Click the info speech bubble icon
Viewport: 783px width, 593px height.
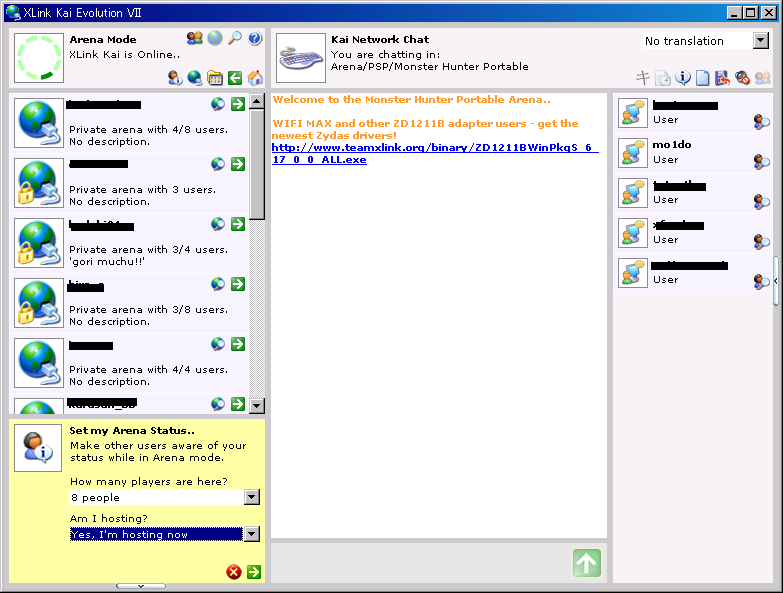point(683,78)
